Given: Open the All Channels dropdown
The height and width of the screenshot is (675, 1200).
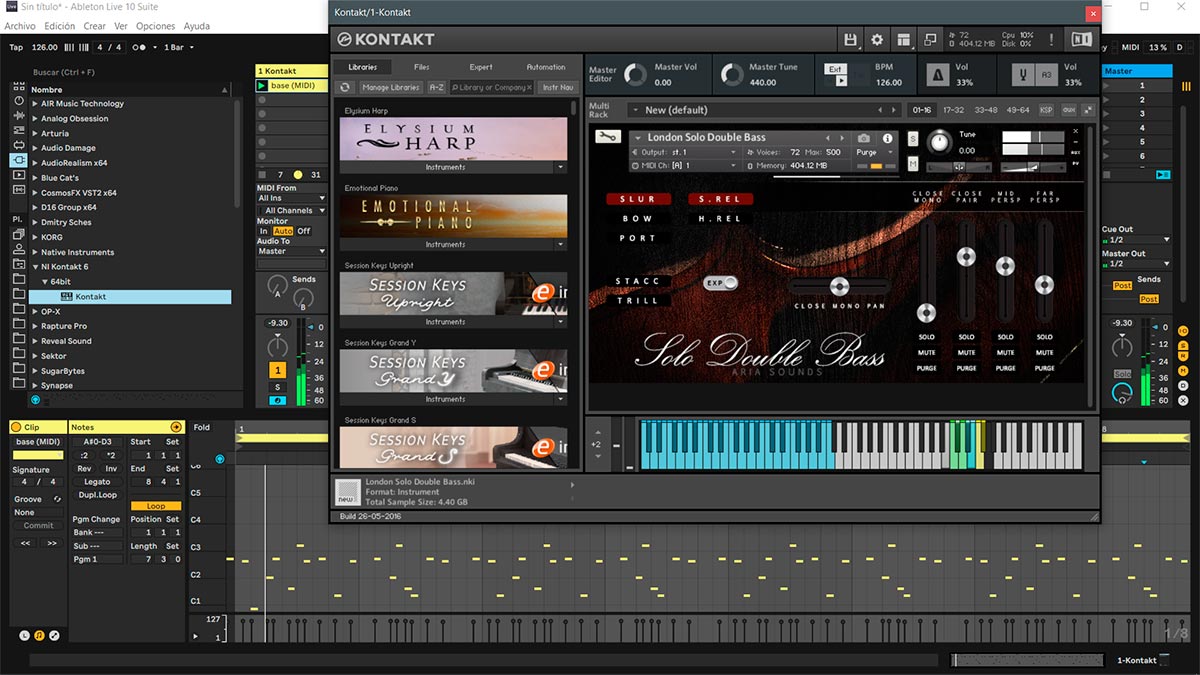Looking at the screenshot, I should [292, 211].
